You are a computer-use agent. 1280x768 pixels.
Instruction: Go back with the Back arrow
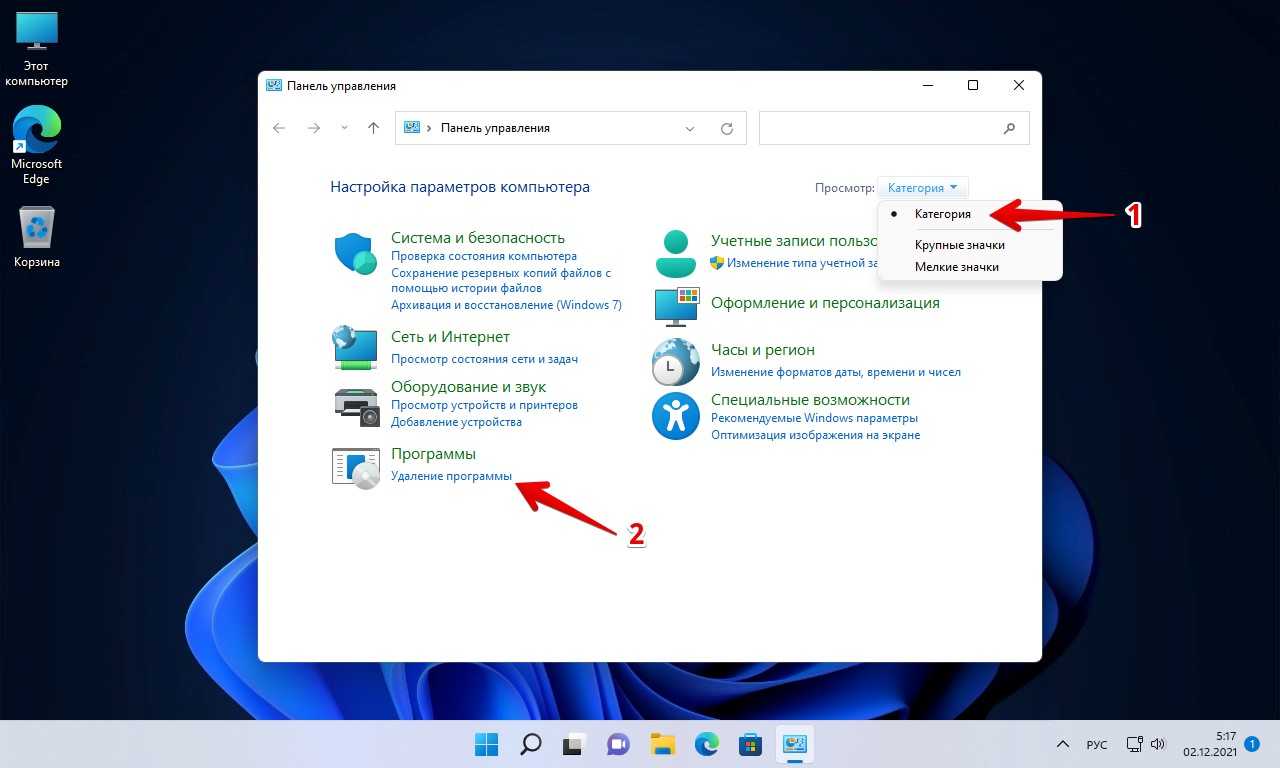pyautogui.click(x=279, y=128)
